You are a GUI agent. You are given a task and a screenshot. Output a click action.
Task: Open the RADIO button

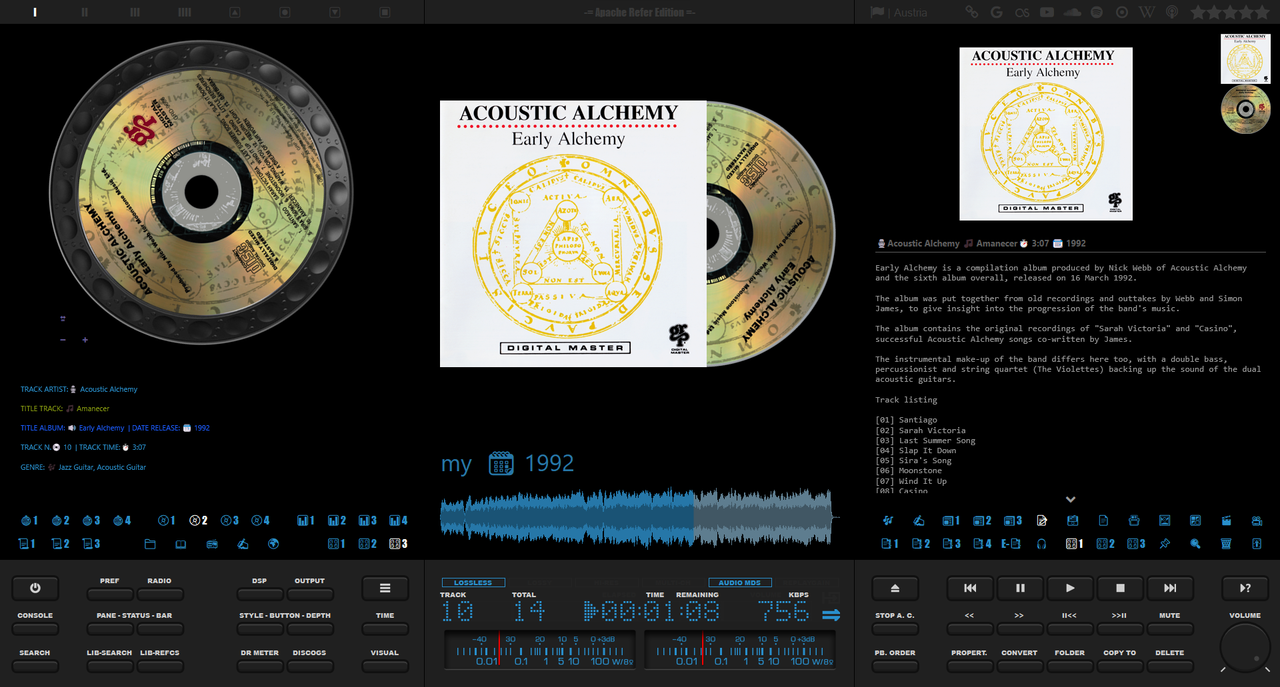(160, 594)
